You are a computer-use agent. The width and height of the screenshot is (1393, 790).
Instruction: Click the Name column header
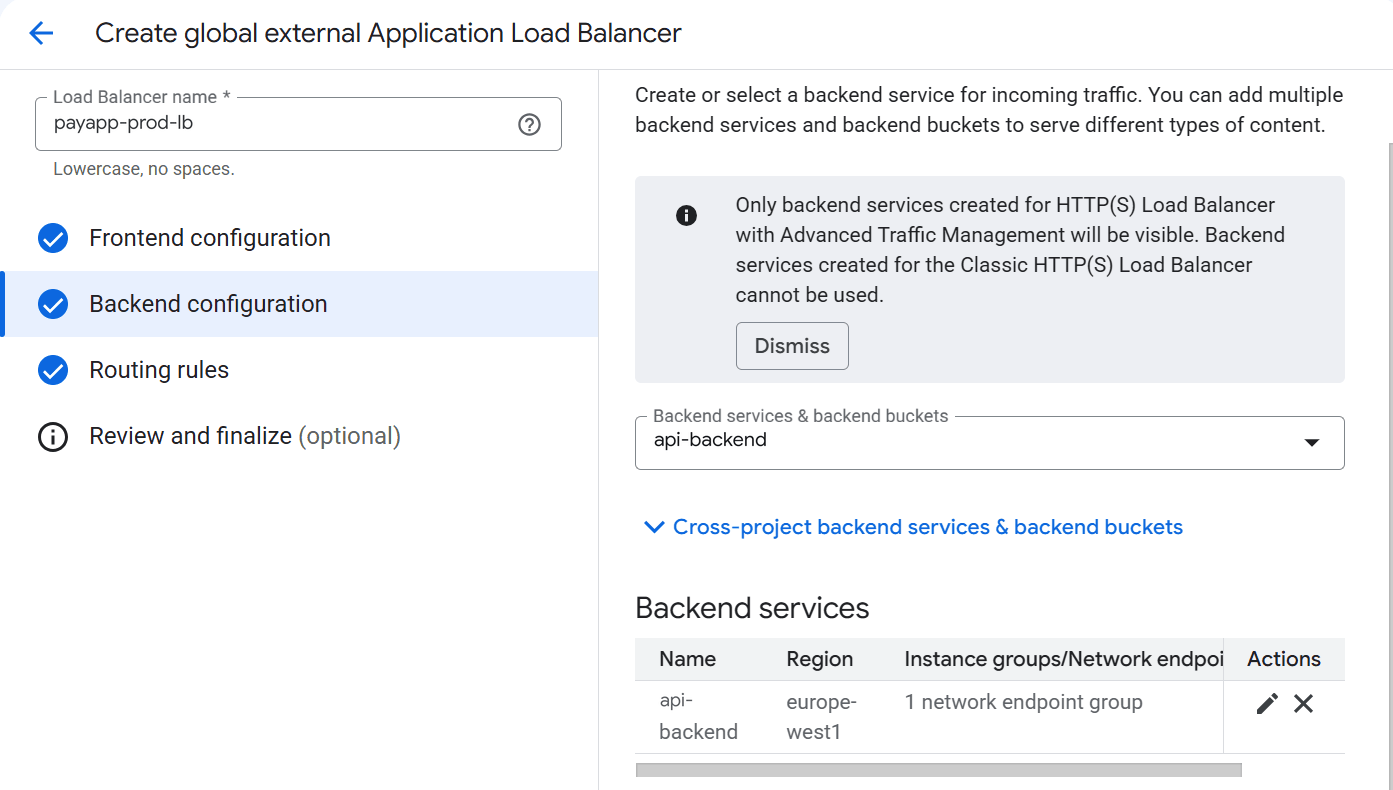point(687,659)
